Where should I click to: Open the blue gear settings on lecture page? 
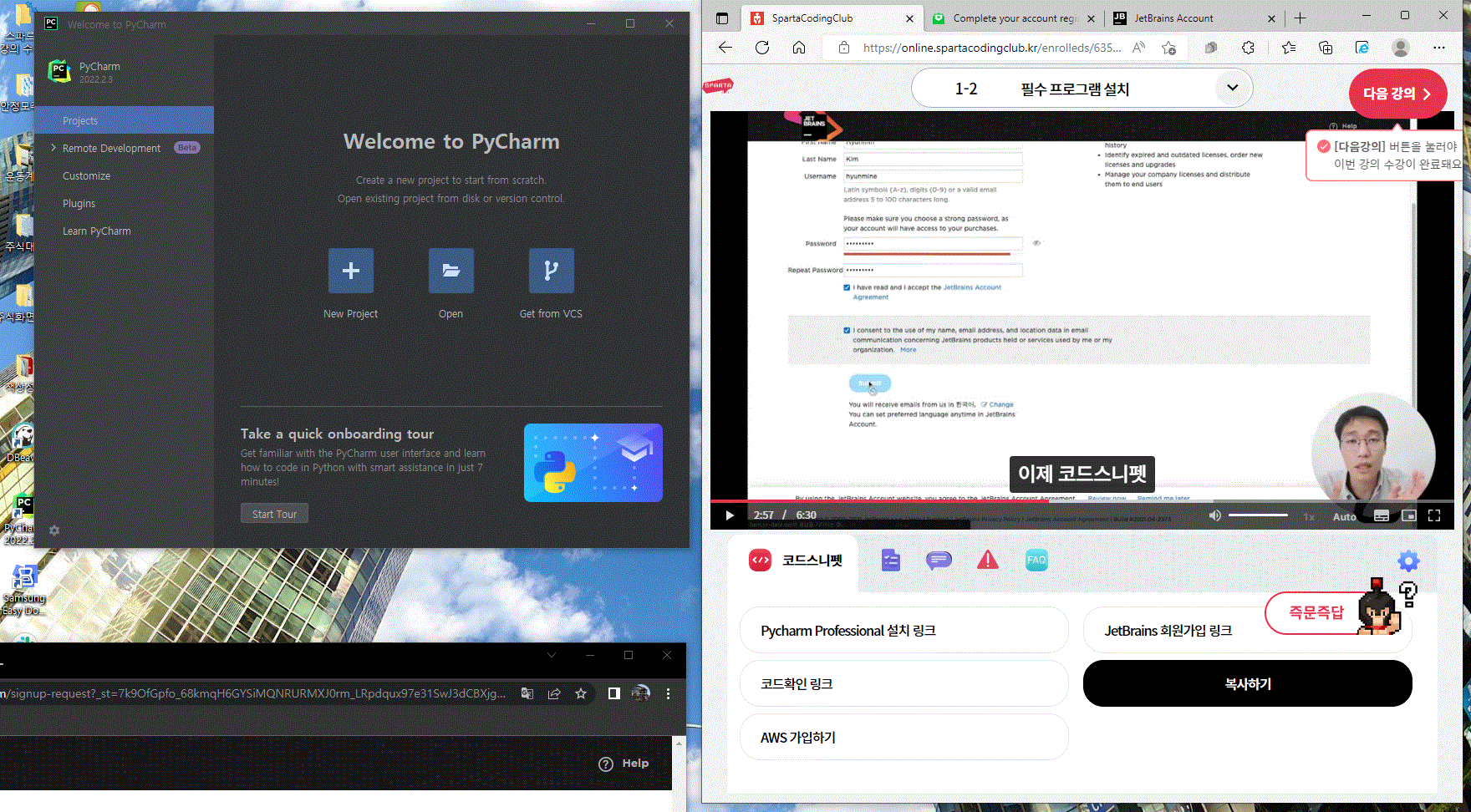[1408, 561]
